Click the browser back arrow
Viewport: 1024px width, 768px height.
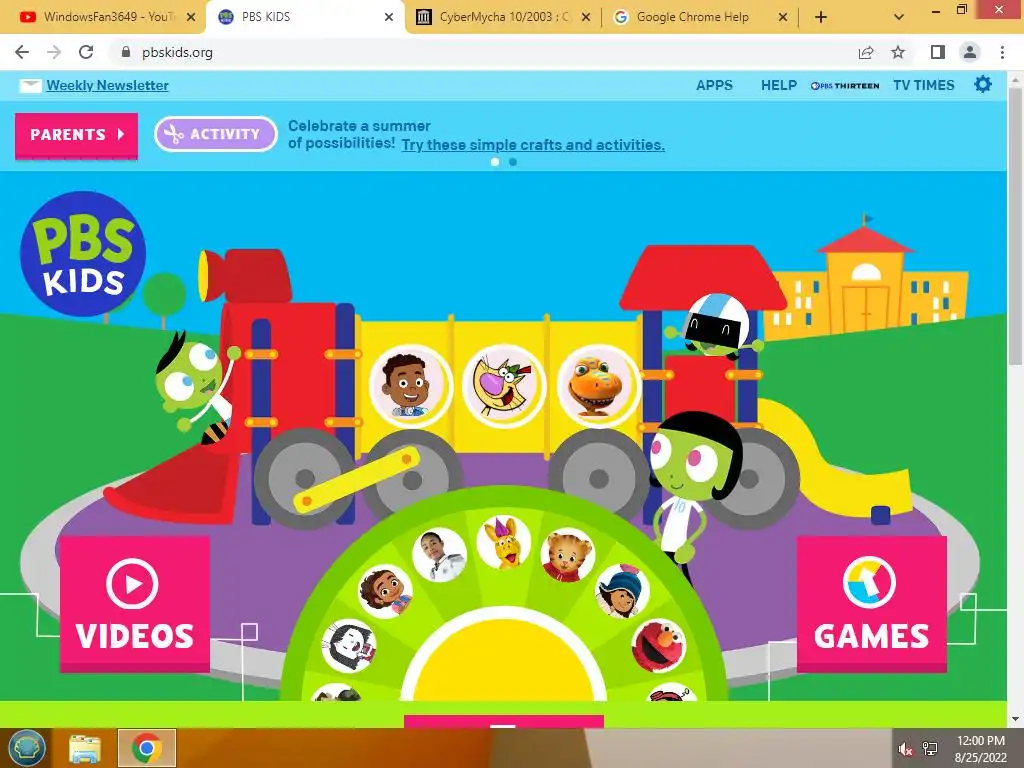(22, 52)
